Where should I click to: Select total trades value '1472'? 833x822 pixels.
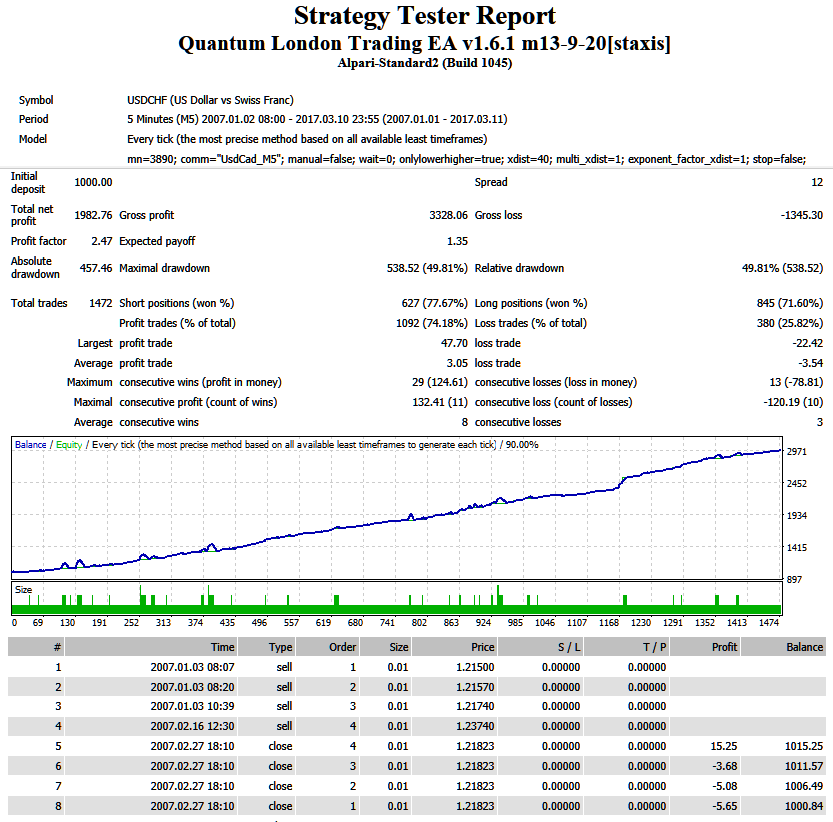point(100,303)
